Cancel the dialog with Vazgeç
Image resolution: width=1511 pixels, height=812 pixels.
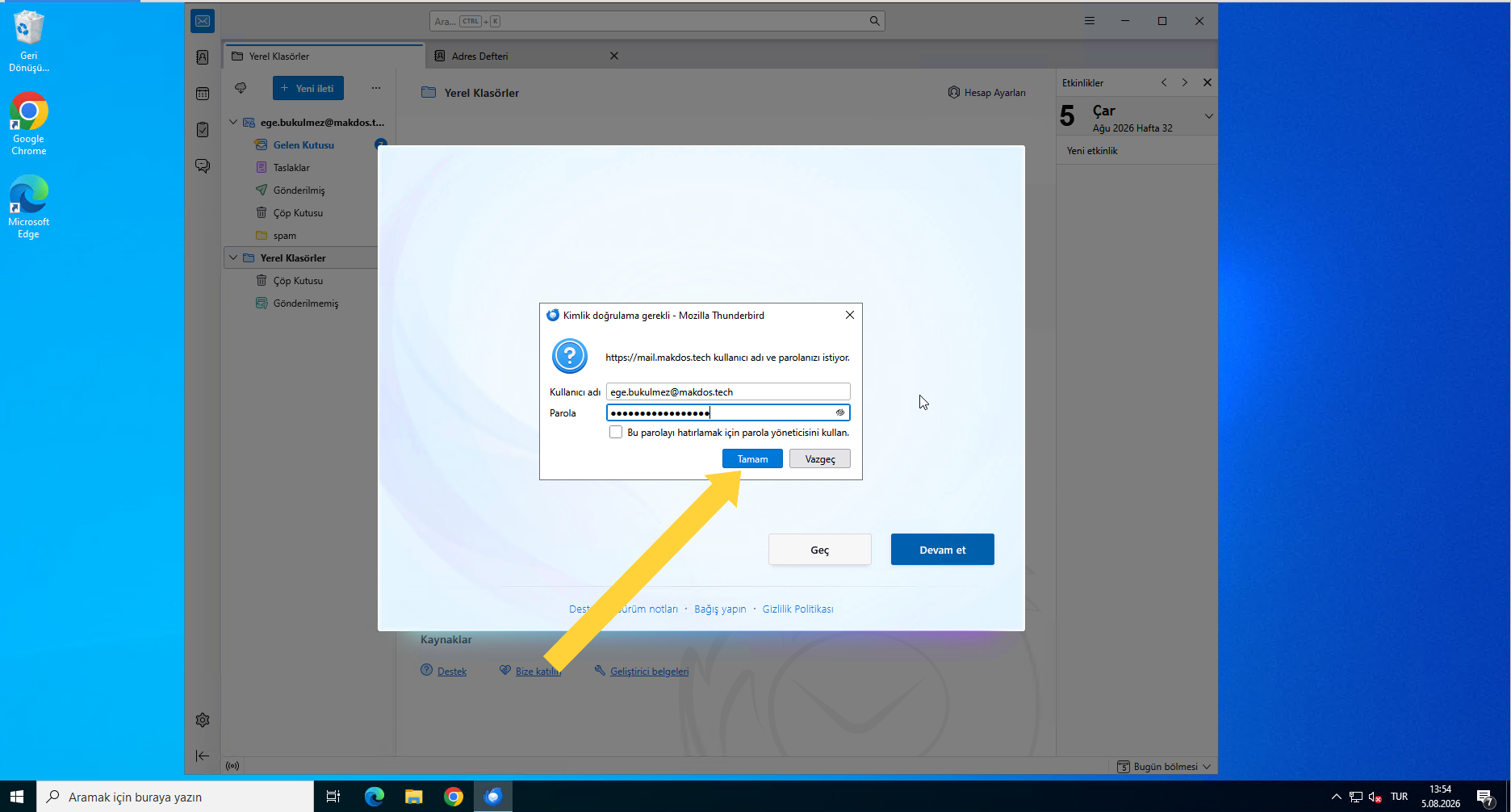pos(820,459)
